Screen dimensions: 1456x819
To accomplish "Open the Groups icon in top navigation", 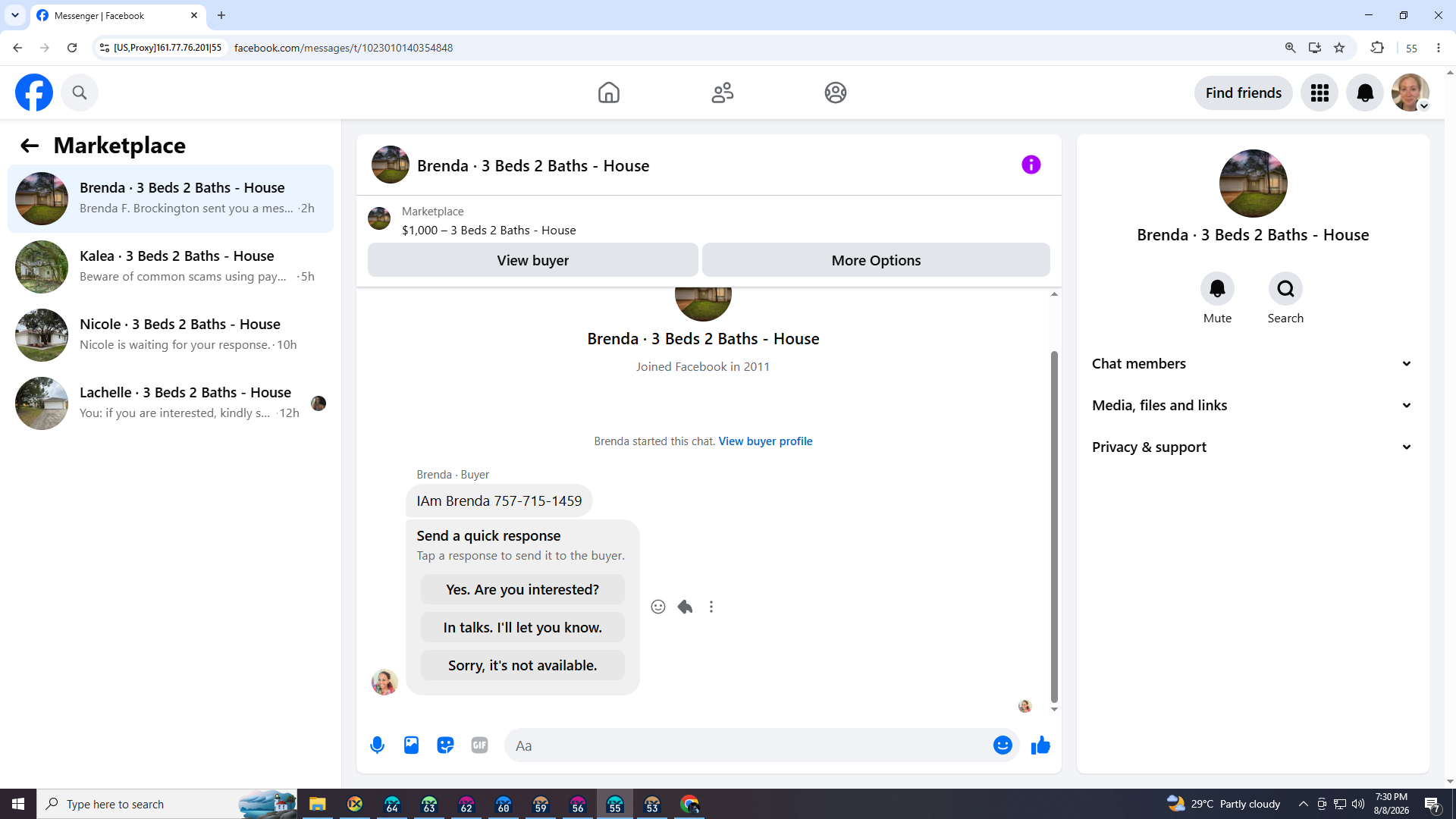I will tap(836, 93).
